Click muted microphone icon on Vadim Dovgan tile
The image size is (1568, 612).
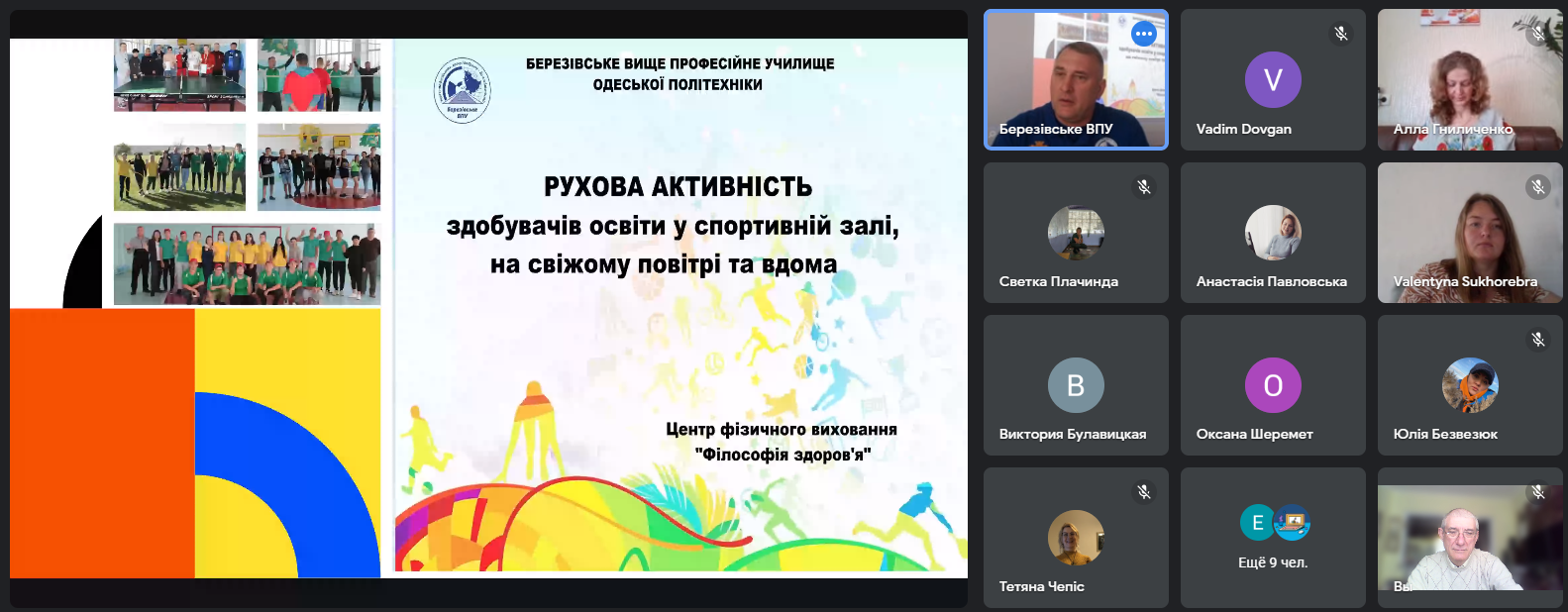coord(1340,34)
